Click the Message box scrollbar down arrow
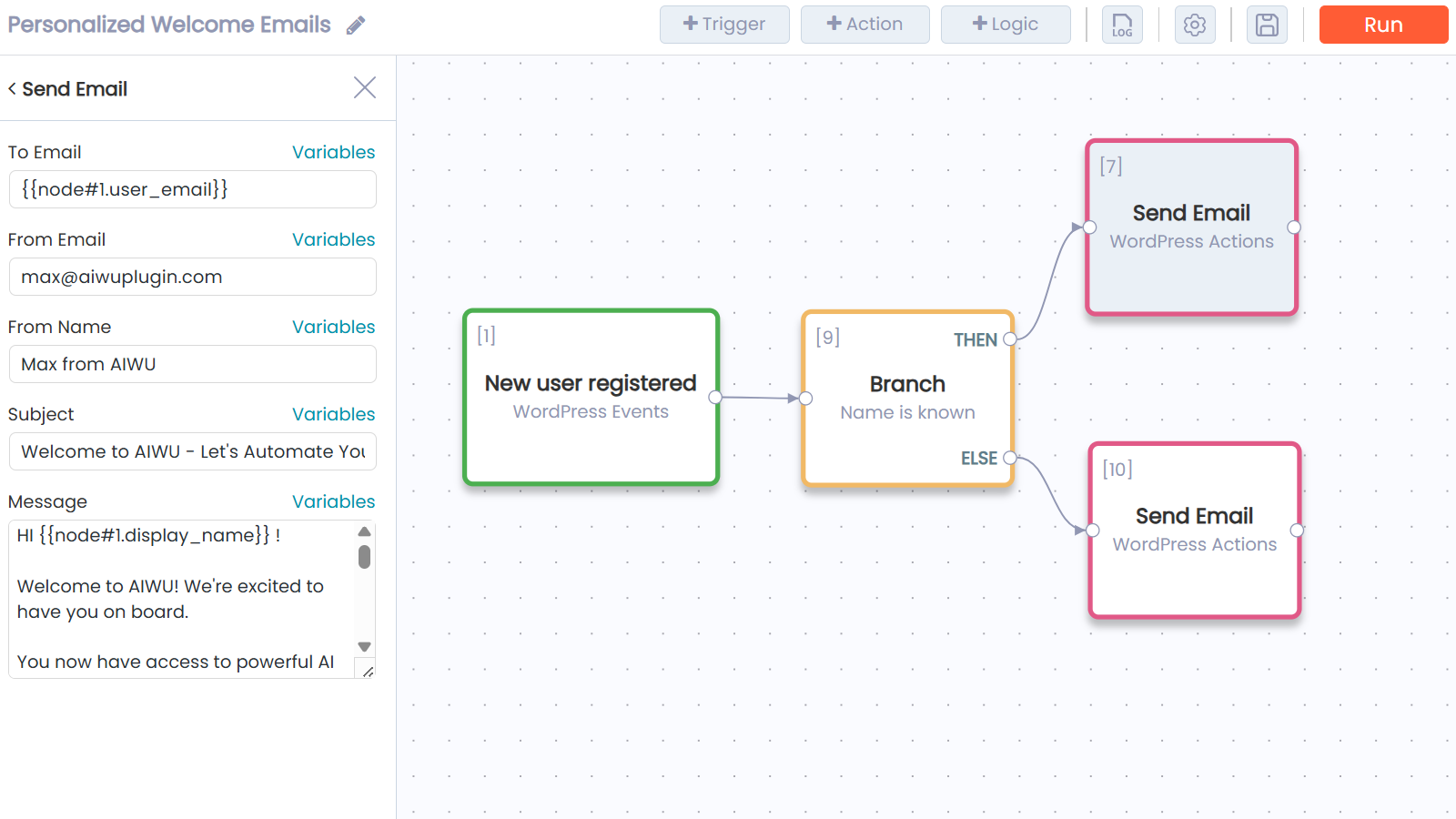Screen dimensions: 1456x819 tap(365, 647)
